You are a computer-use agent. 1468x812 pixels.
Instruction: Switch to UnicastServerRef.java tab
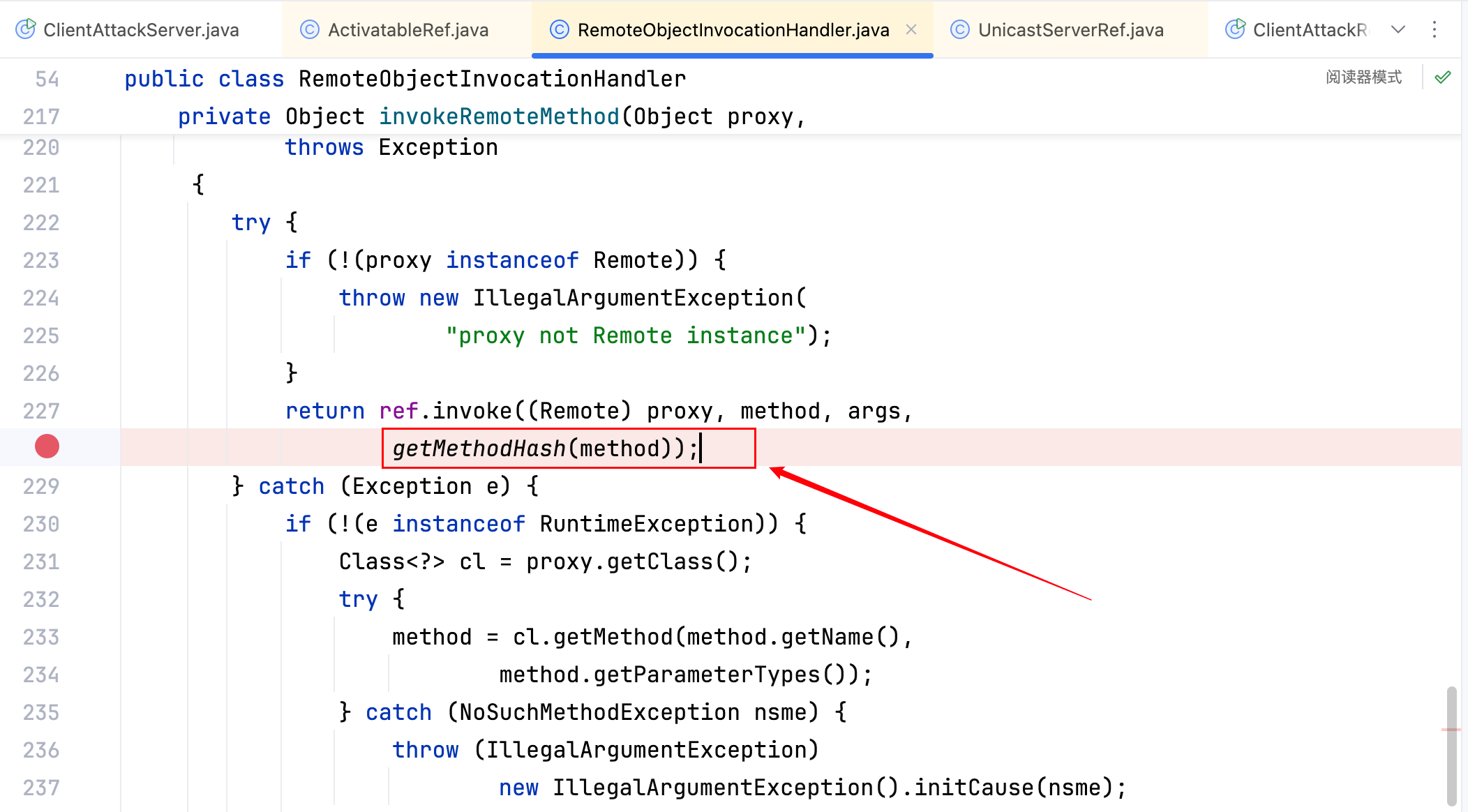click(x=1070, y=30)
